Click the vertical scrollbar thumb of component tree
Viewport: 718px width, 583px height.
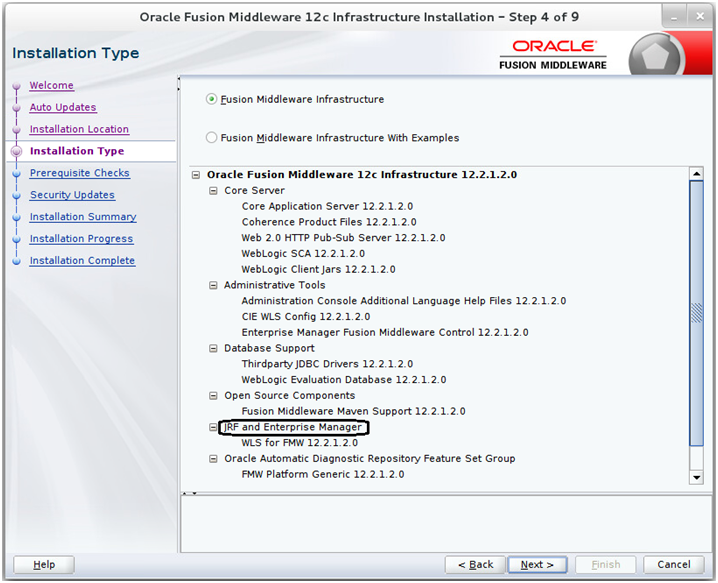696,313
